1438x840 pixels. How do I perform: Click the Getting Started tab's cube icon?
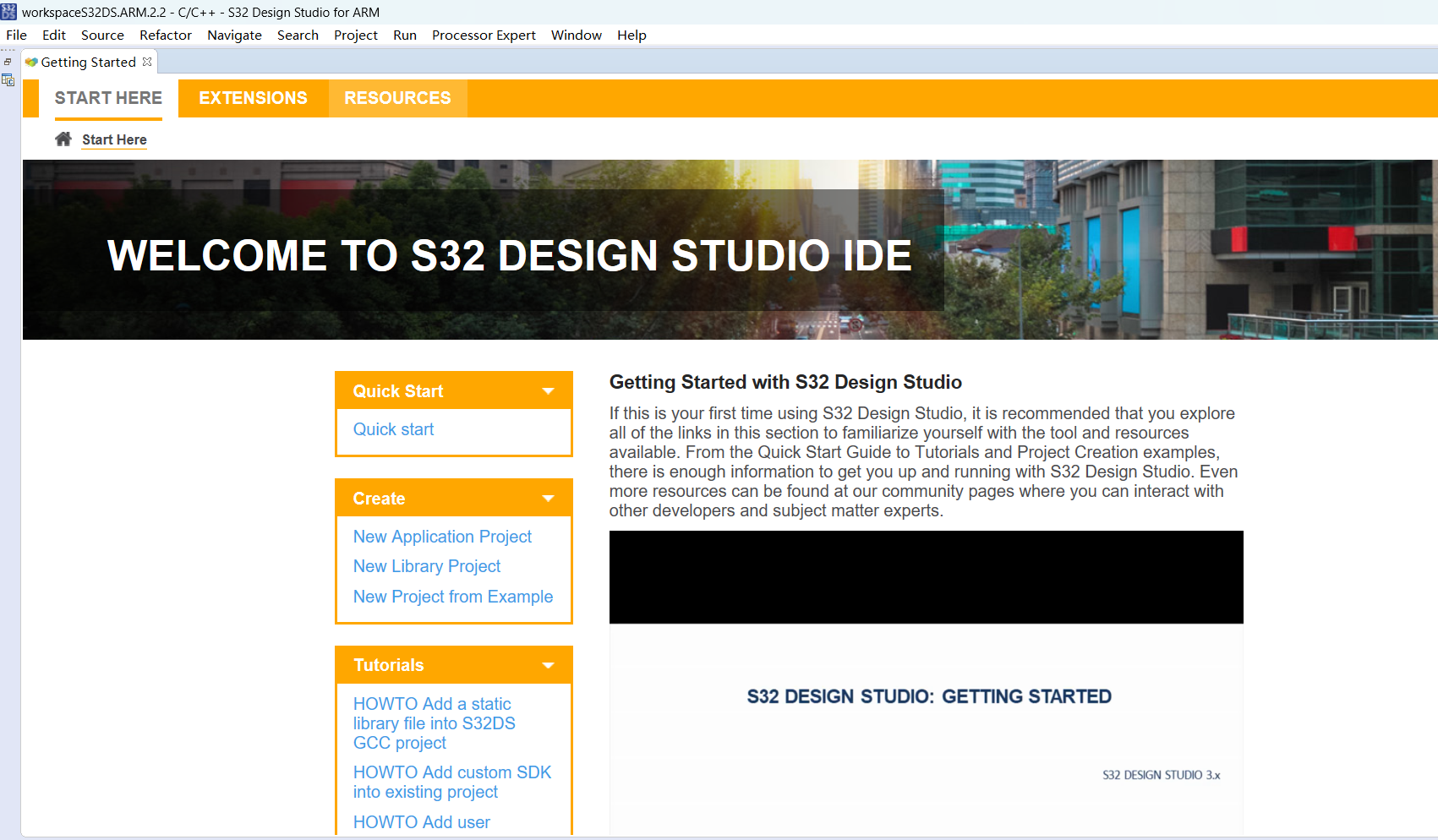pyautogui.click(x=31, y=62)
